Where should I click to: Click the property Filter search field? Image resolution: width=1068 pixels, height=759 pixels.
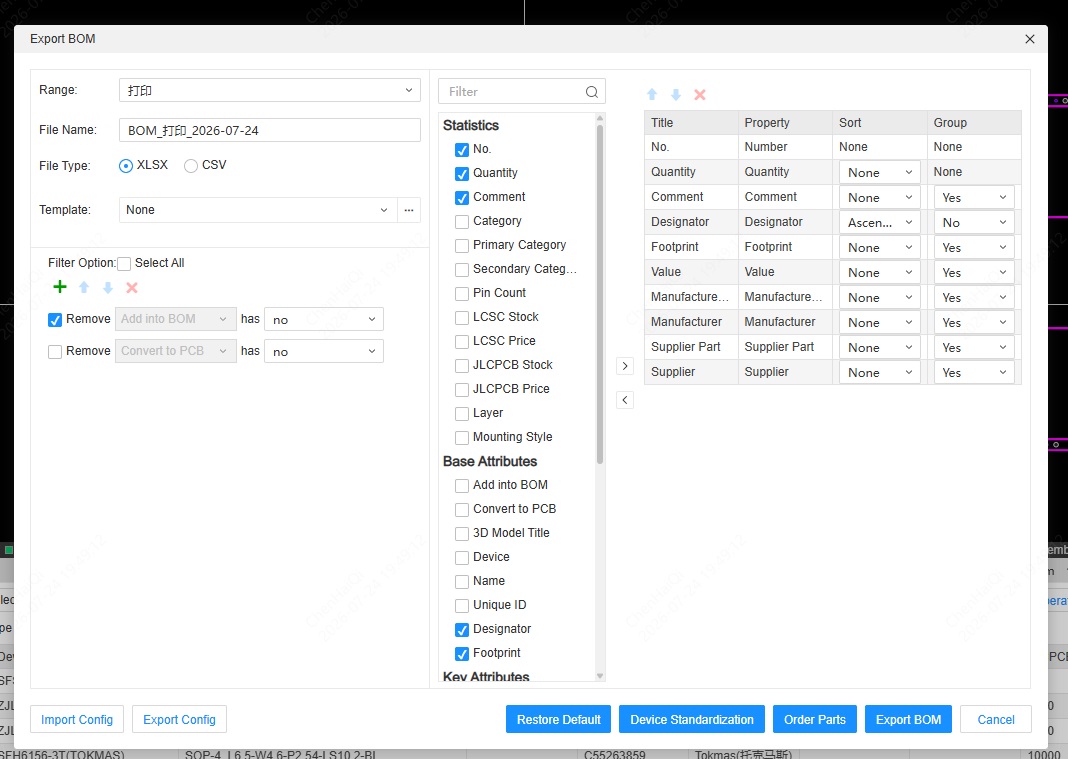tap(522, 91)
